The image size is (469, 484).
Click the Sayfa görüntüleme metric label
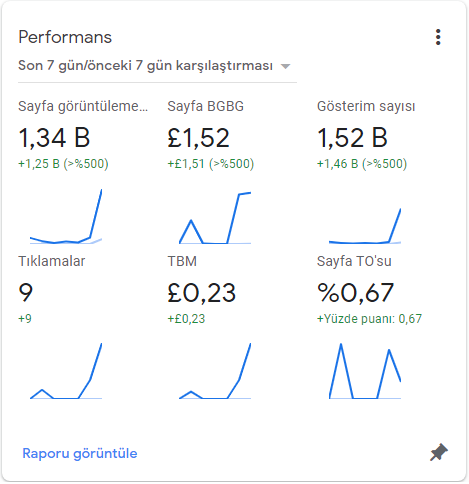tap(83, 106)
